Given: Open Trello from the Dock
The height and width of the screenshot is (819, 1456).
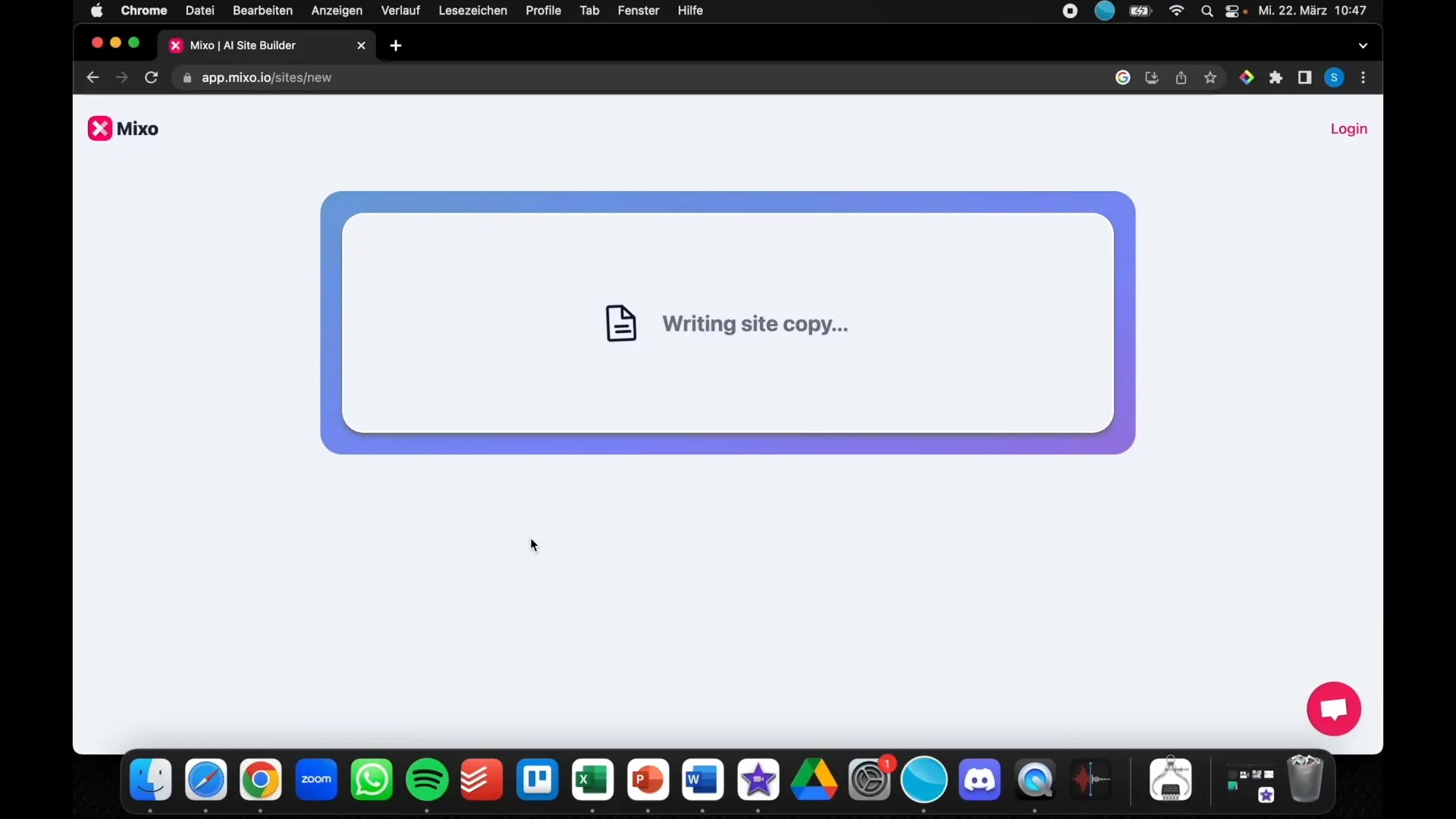Looking at the screenshot, I should coord(538,780).
